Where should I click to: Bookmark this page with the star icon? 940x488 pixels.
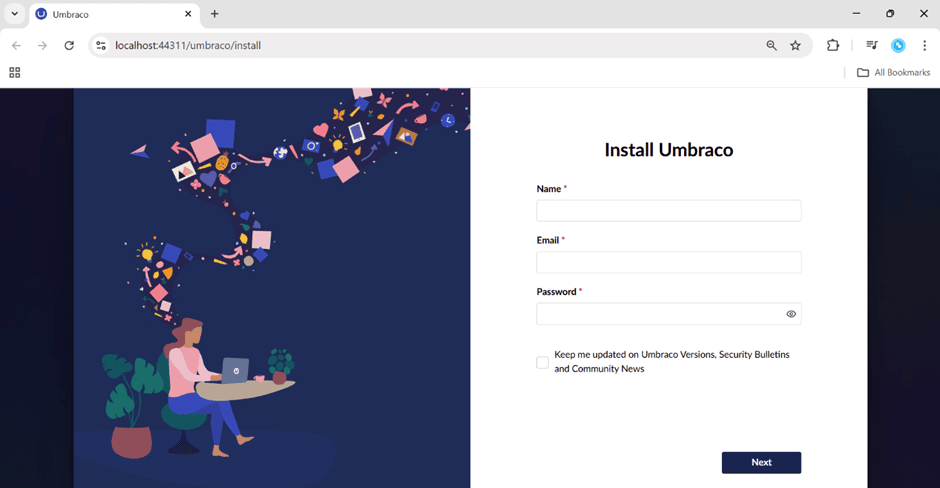click(x=795, y=45)
